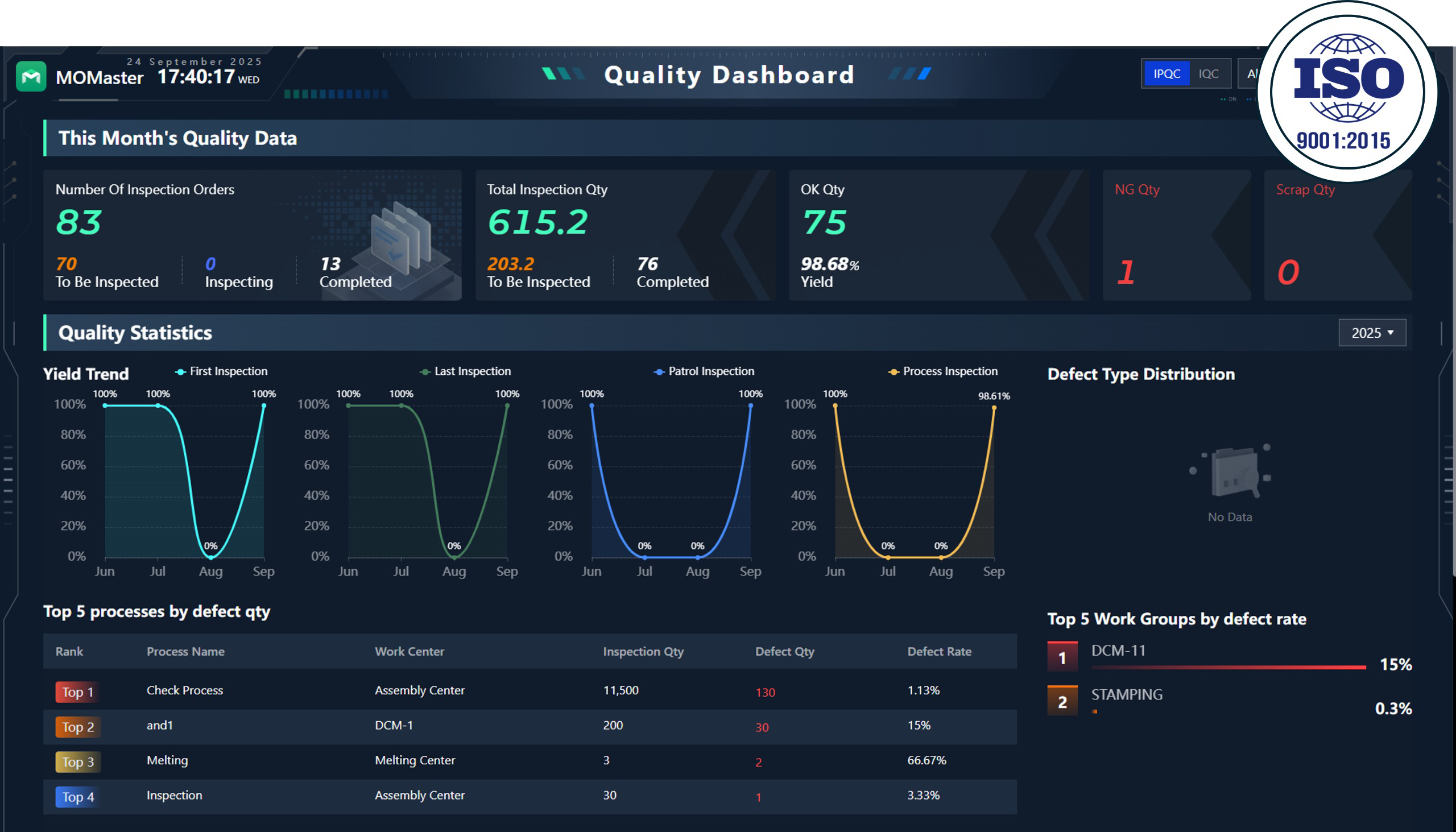Click rank 2 badge for STAMPING
This screenshot has height=832, width=1456.
click(x=1062, y=701)
